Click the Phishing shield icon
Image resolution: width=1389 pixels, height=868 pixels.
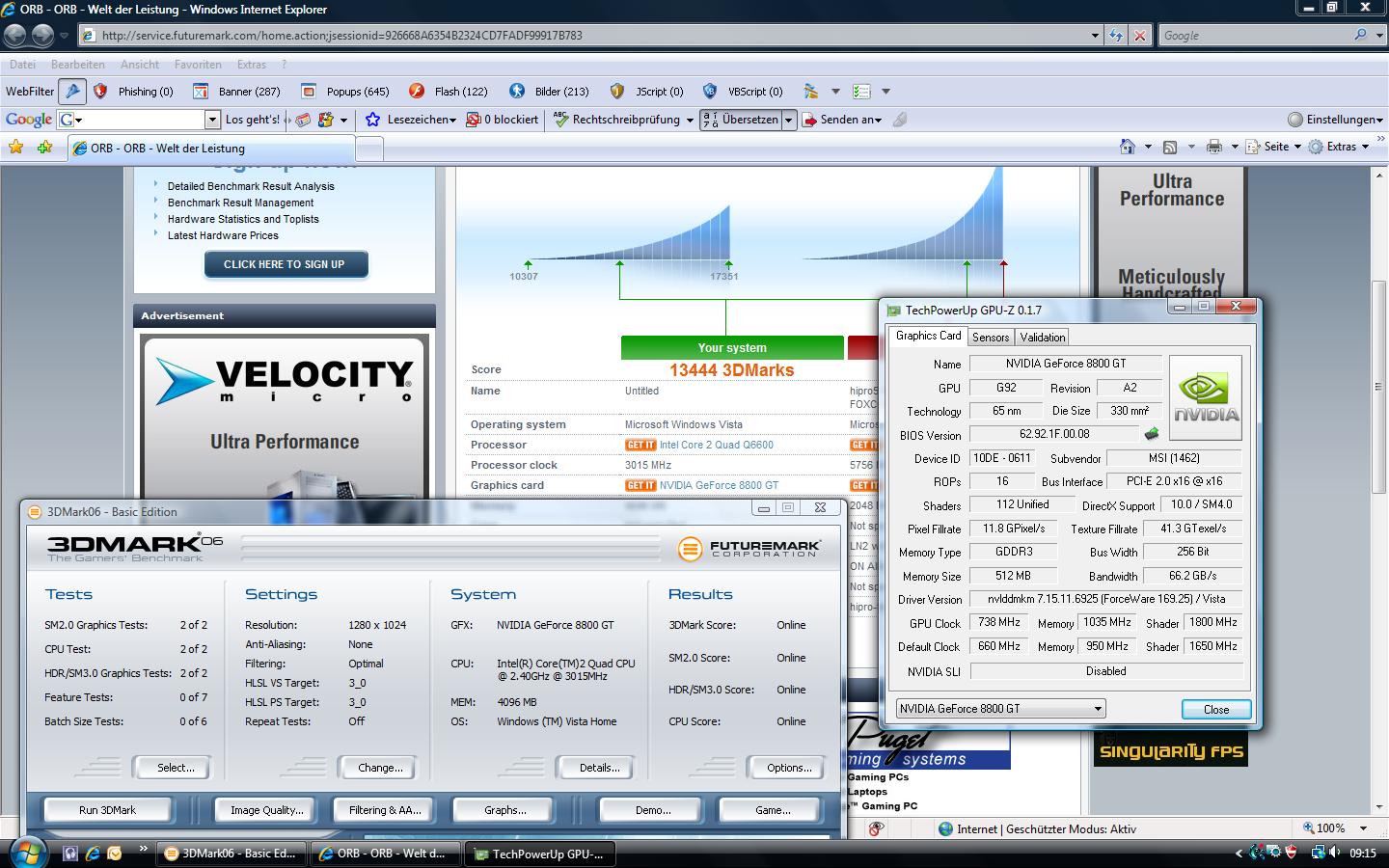point(100,92)
